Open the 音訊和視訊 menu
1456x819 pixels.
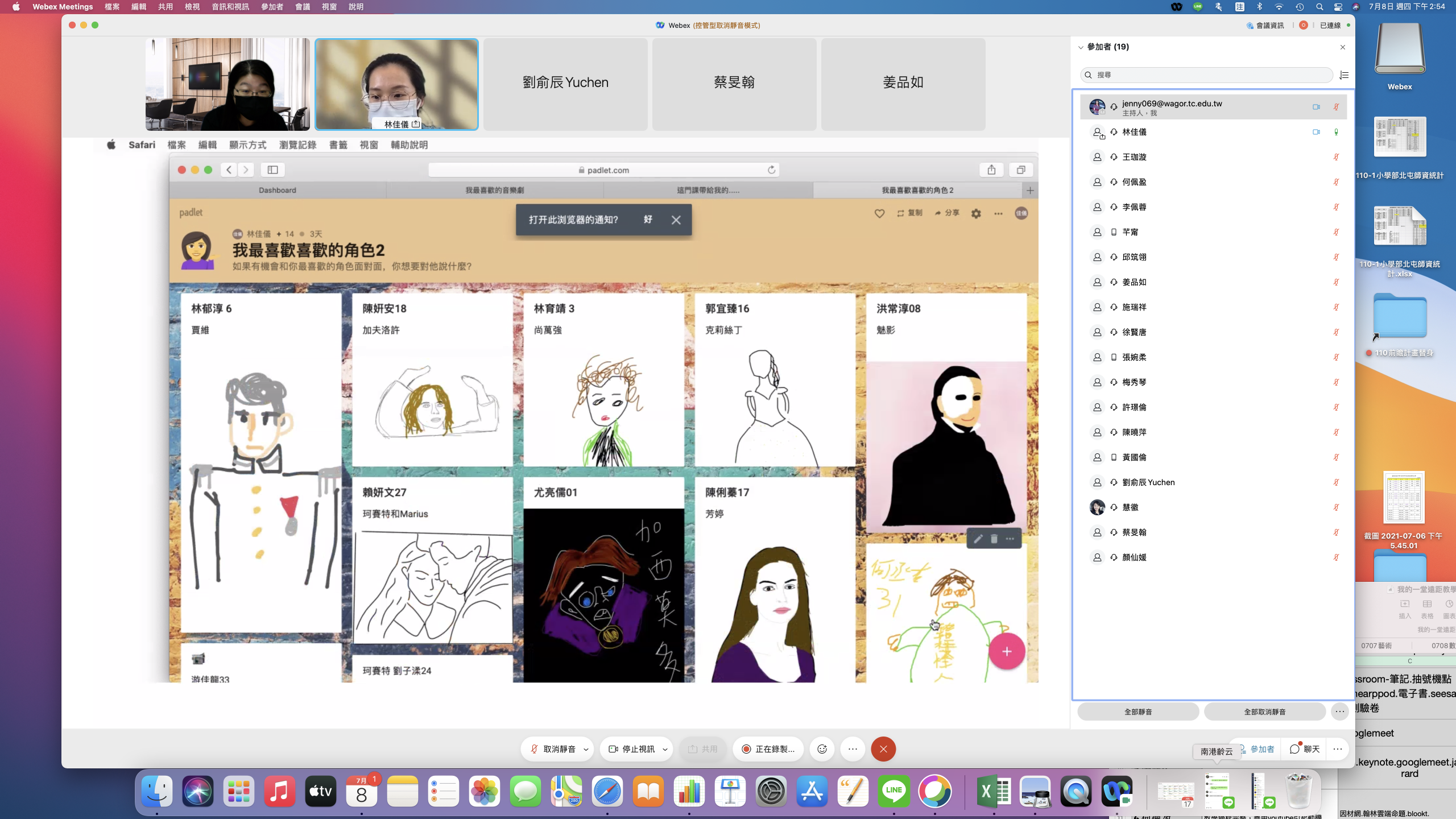click(230, 7)
